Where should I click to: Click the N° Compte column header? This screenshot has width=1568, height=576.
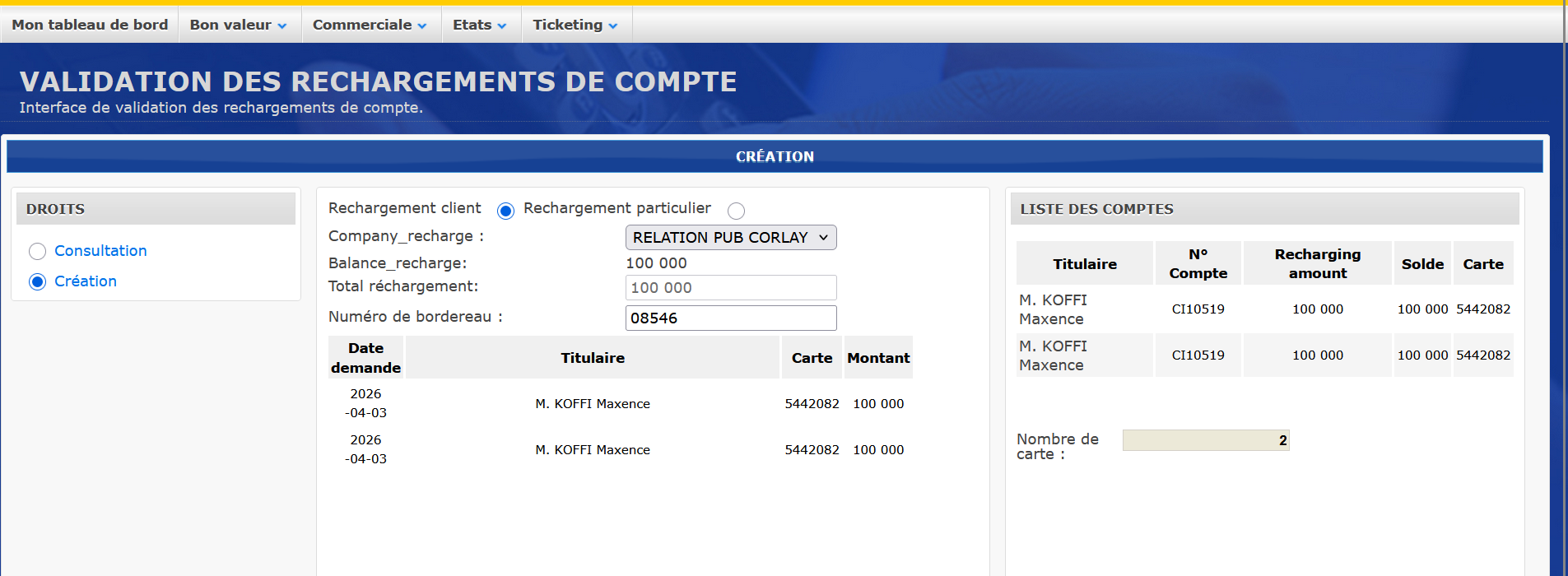click(x=1198, y=264)
